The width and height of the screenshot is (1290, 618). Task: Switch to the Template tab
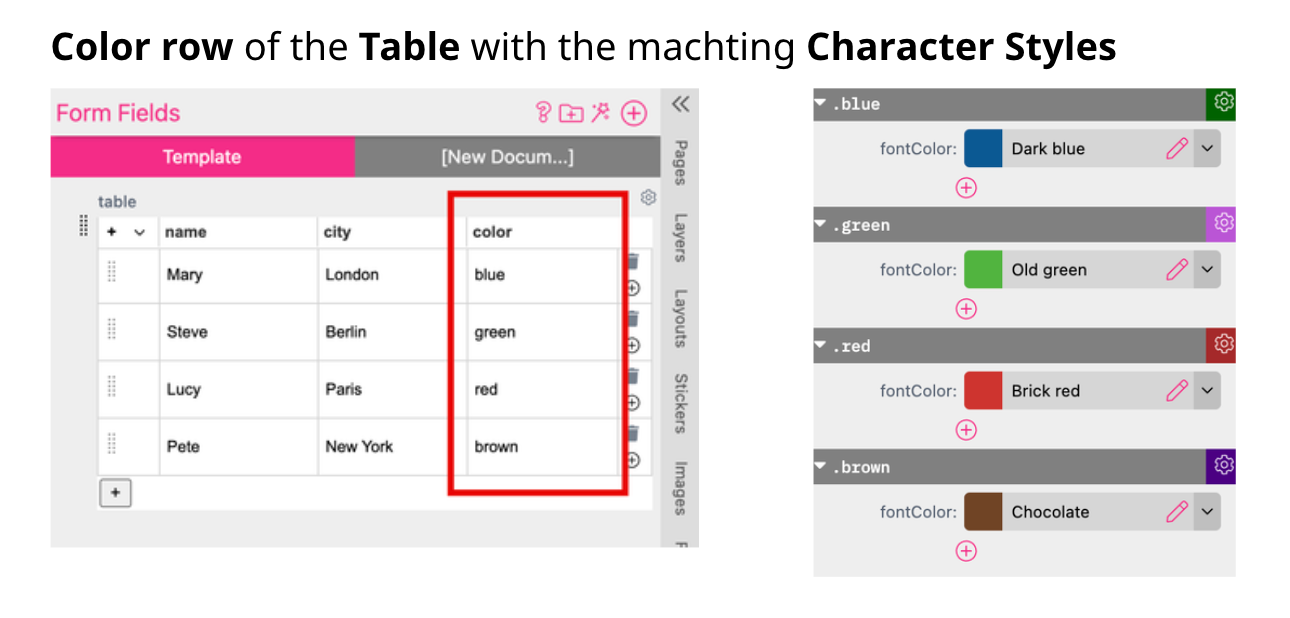coord(202,157)
